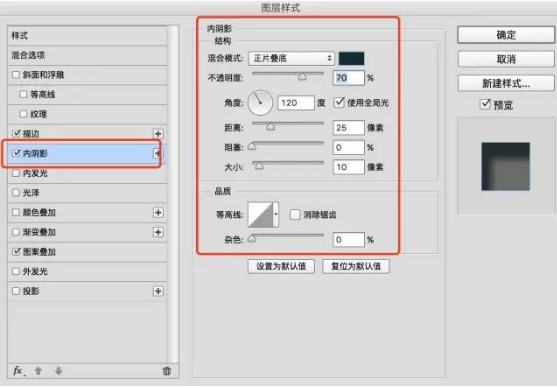Click the 角度 angle dial

pos(260,103)
